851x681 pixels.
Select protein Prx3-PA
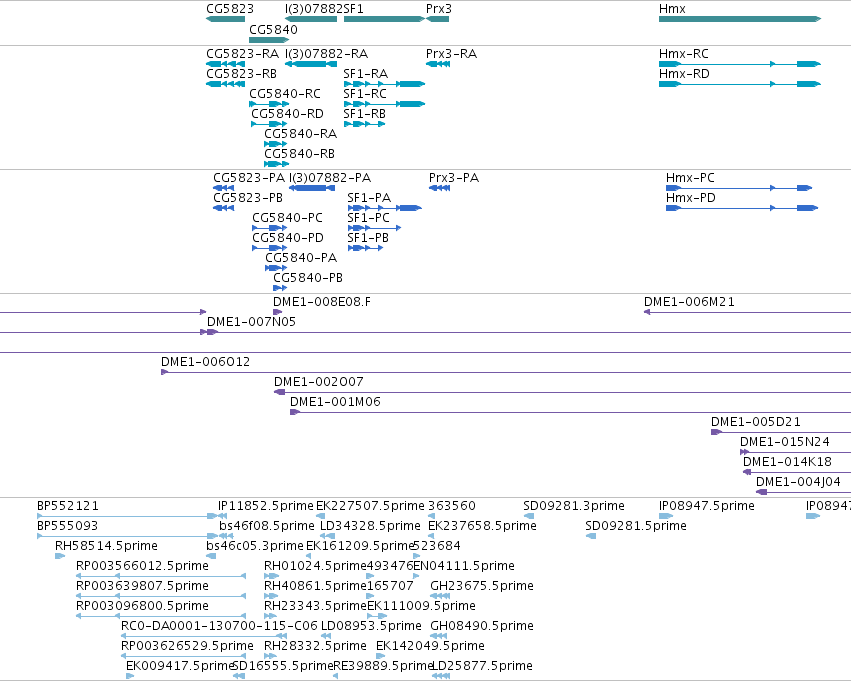439,188
